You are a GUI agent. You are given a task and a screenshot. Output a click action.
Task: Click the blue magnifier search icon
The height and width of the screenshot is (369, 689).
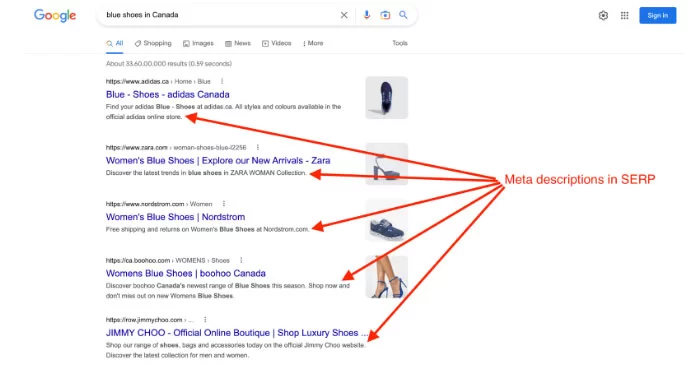pyautogui.click(x=403, y=15)
